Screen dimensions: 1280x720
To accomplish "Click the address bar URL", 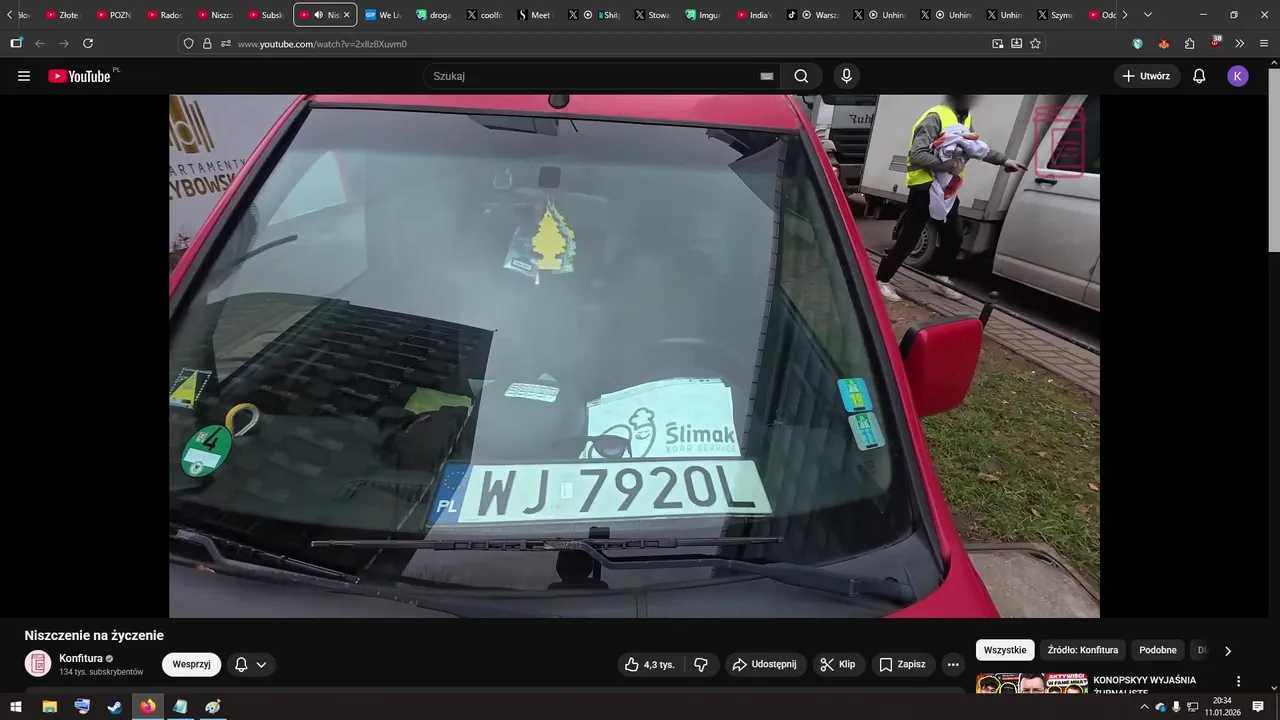I will (x=322, y=44).
